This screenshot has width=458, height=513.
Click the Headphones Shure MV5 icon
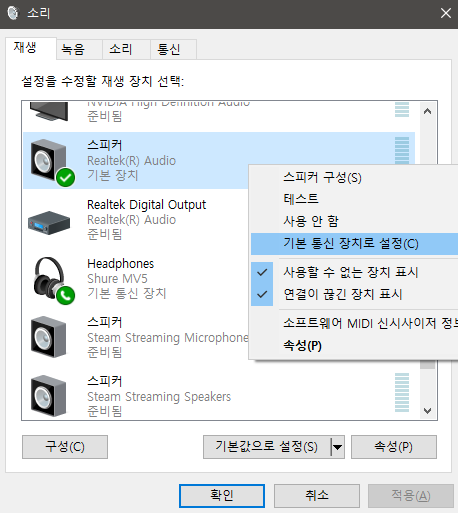tap(49, 278)
